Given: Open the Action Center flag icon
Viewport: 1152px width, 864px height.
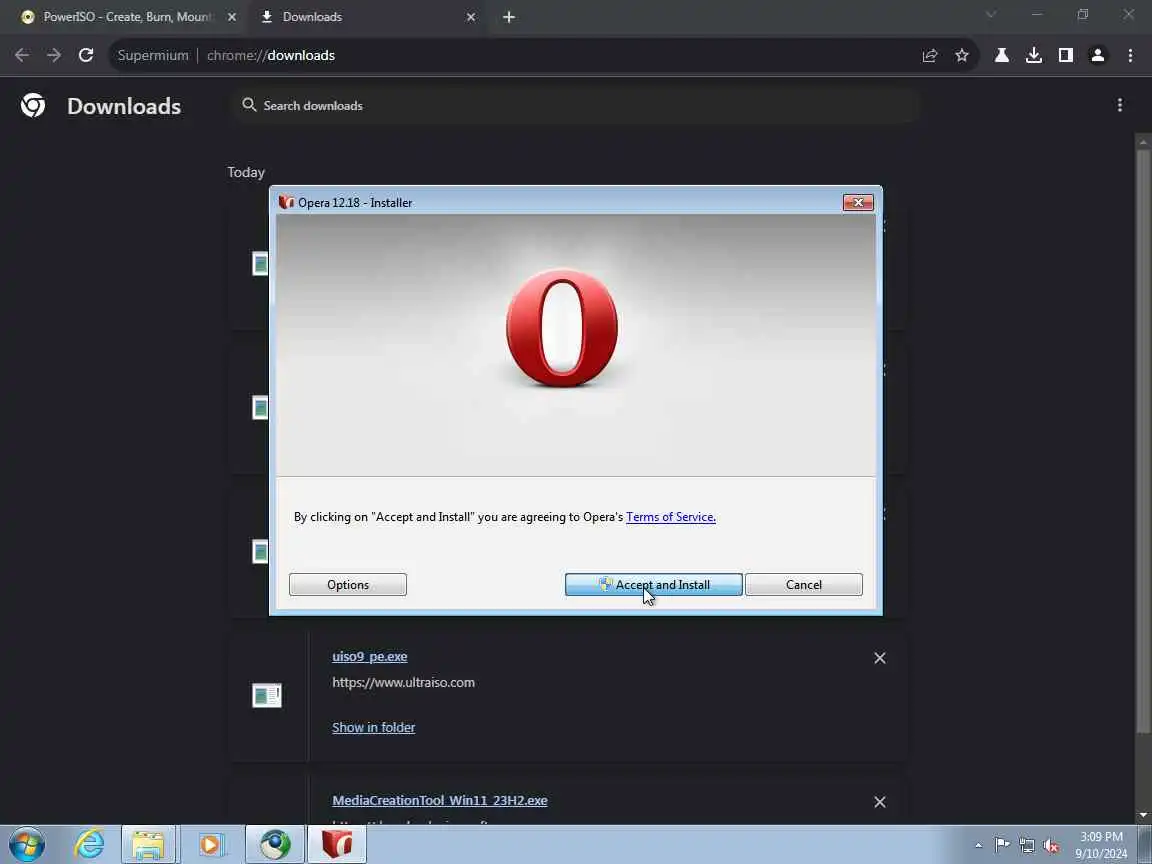Looking at the screenshot, I should [x=1002, y=846].
